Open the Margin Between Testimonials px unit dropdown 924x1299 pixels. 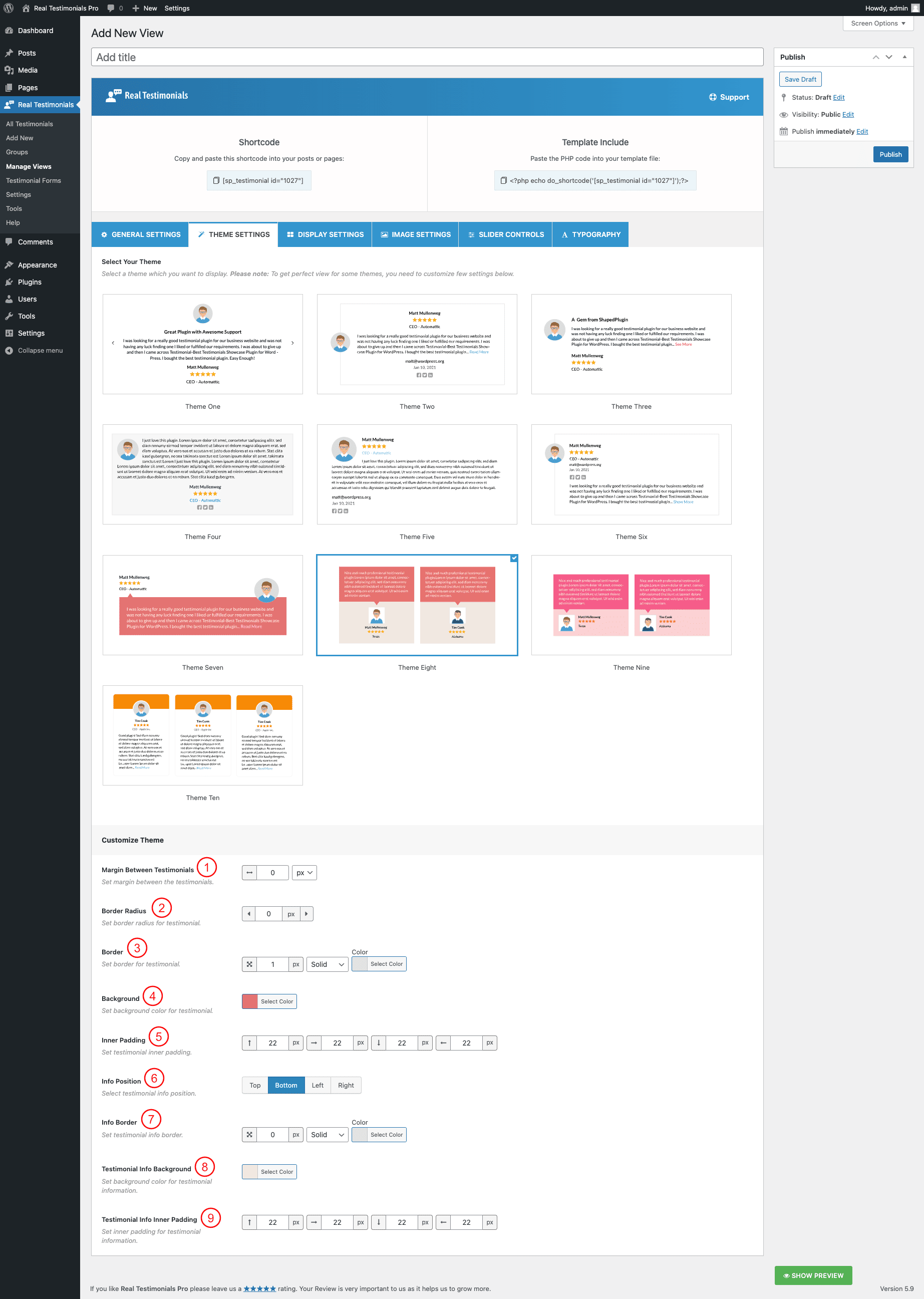click(304, 873)
